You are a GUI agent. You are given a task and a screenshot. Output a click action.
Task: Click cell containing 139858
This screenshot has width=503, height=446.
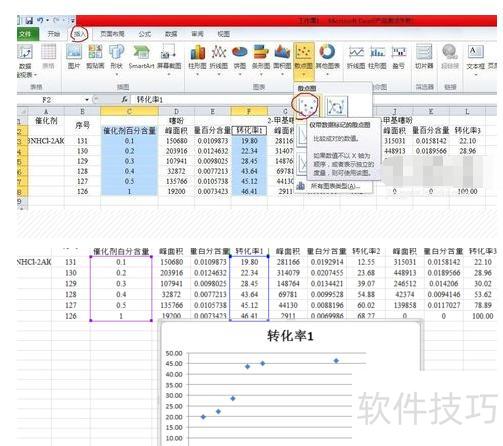coord(404,305)
